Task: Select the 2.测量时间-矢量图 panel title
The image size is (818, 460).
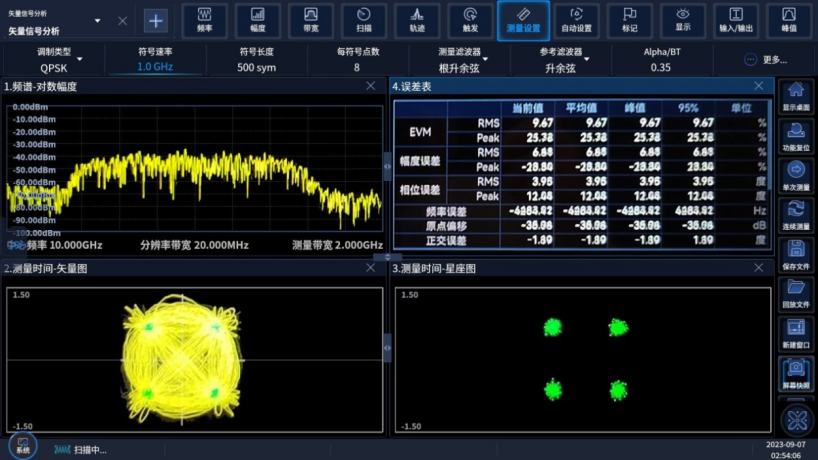Action: click(46, 268)
